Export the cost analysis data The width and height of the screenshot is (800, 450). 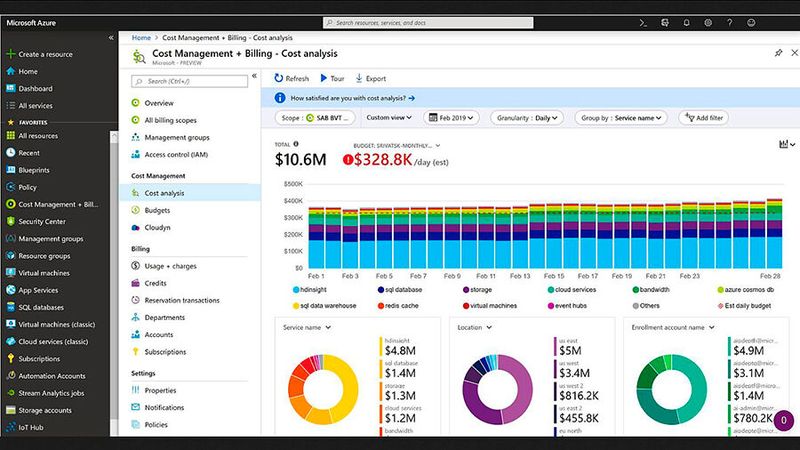click(370, 78)
